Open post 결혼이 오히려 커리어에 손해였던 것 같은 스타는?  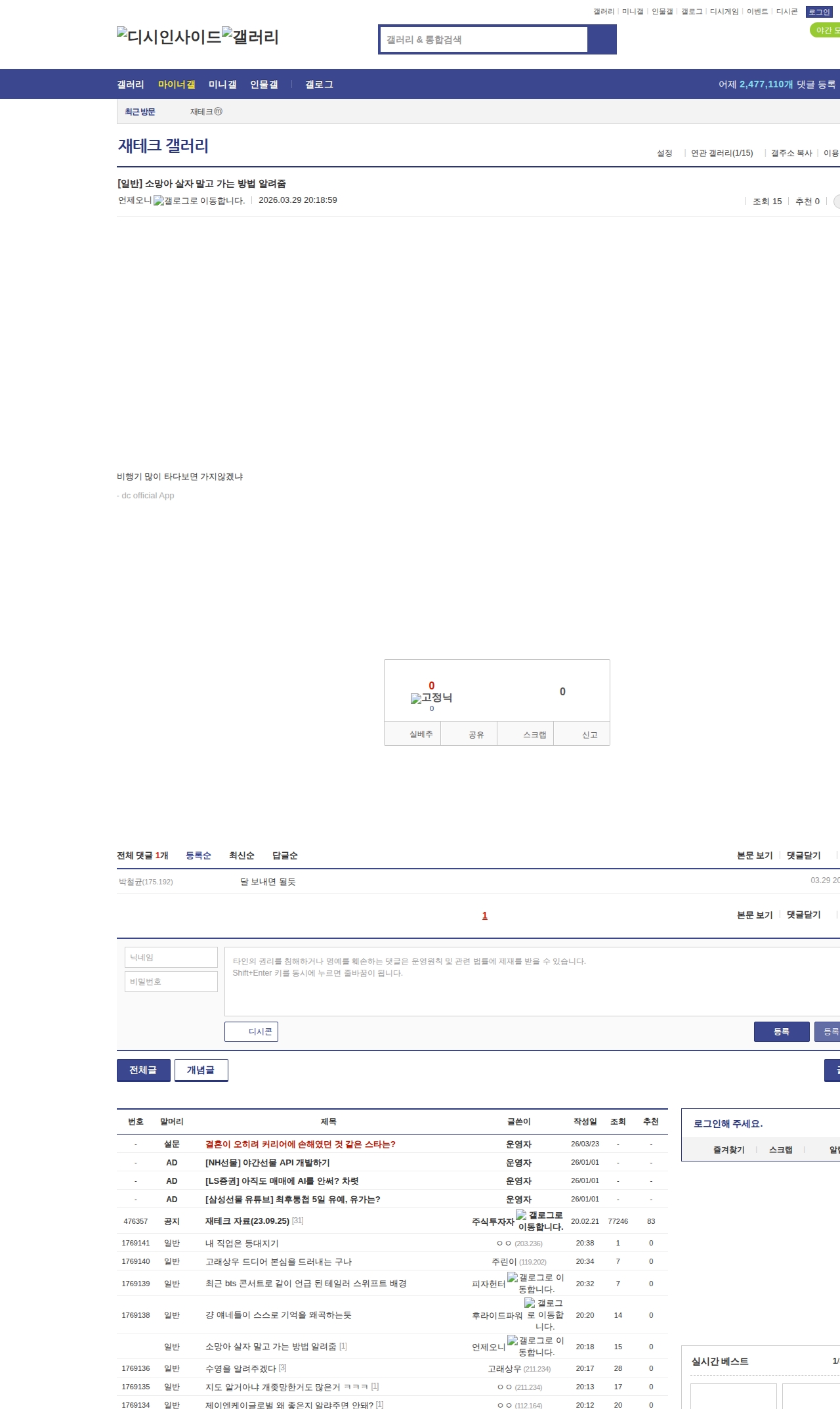tap(301, 1144)
